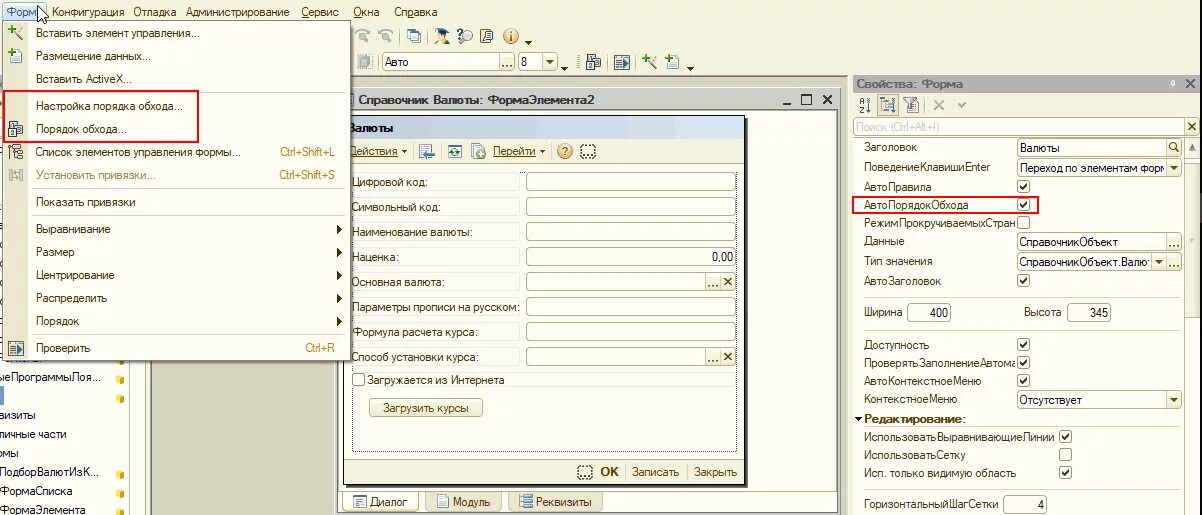
Task: Click the properties search field
Action: pos(1017,127)
